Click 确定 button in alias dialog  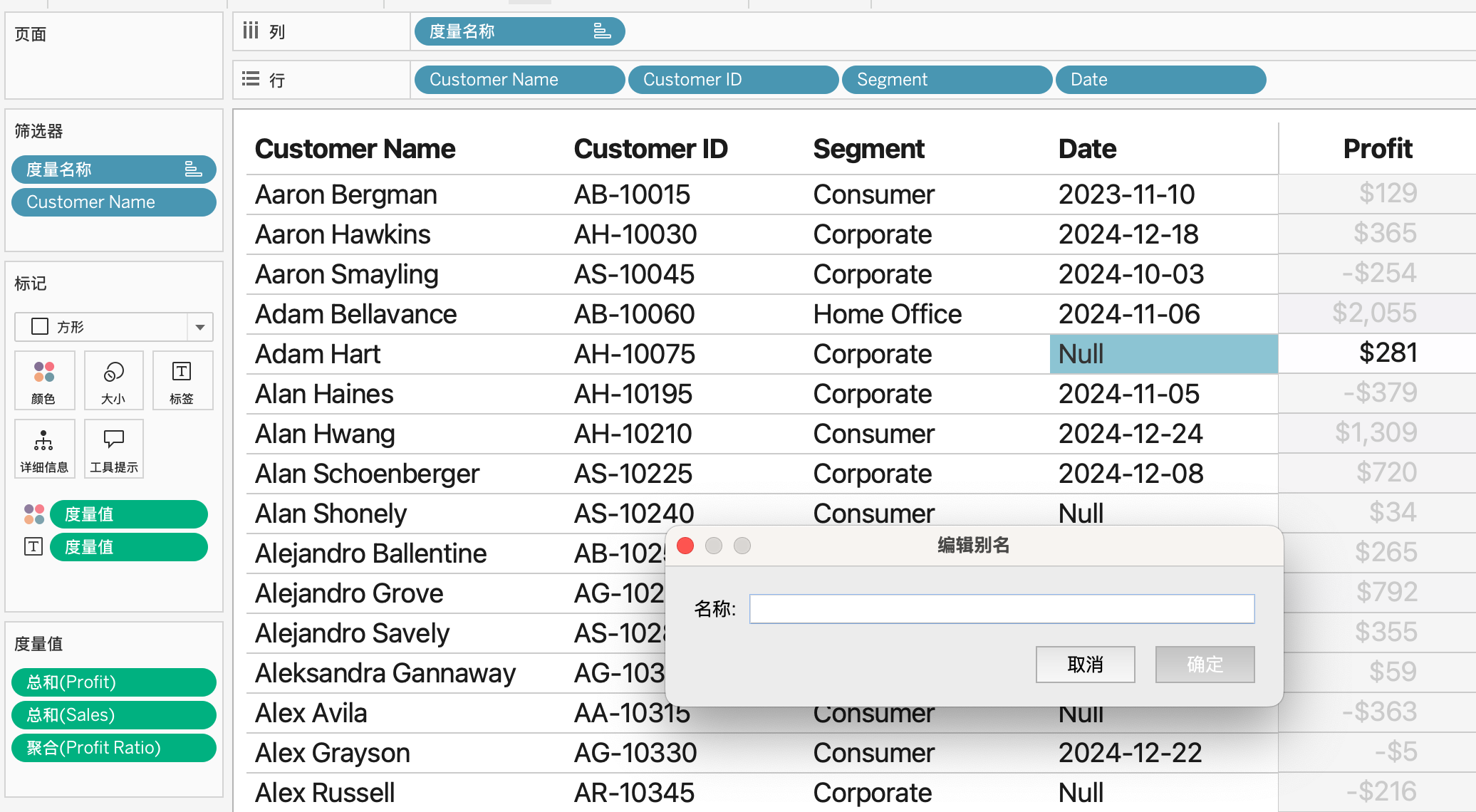(1204, 665)
